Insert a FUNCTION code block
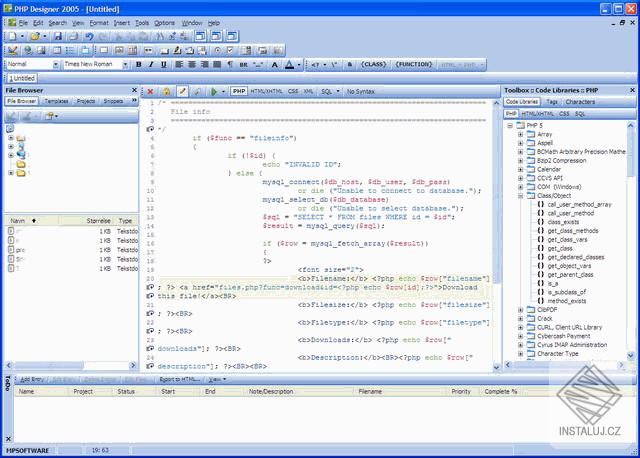The image size is (640, 458). click(413, 64)
